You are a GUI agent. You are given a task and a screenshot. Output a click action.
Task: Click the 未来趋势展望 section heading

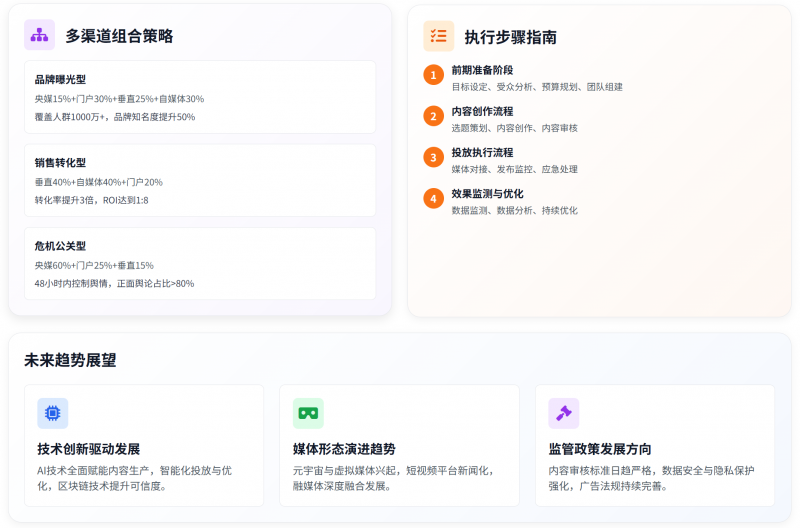coord(70,360)
